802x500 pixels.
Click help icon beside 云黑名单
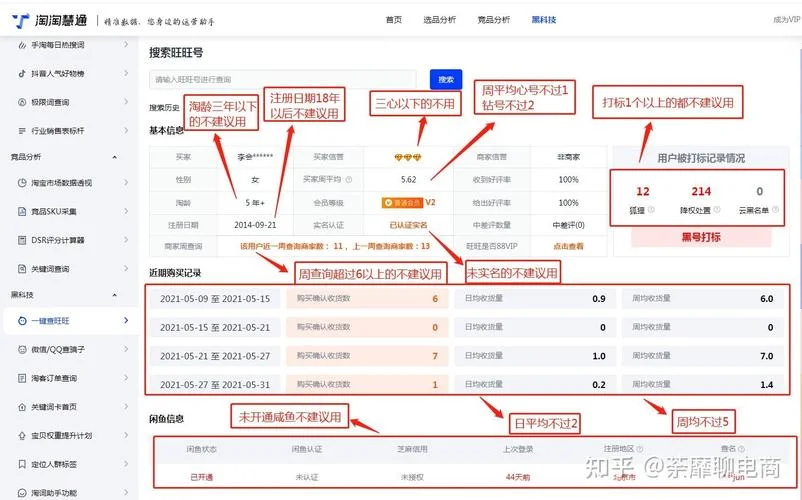[x=775, y=210]
